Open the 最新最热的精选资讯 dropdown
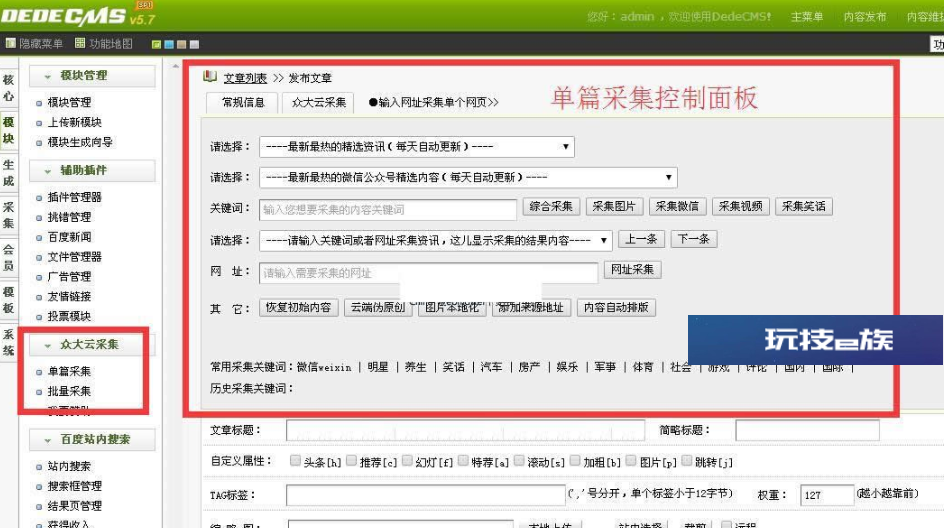 click(417, 146)
